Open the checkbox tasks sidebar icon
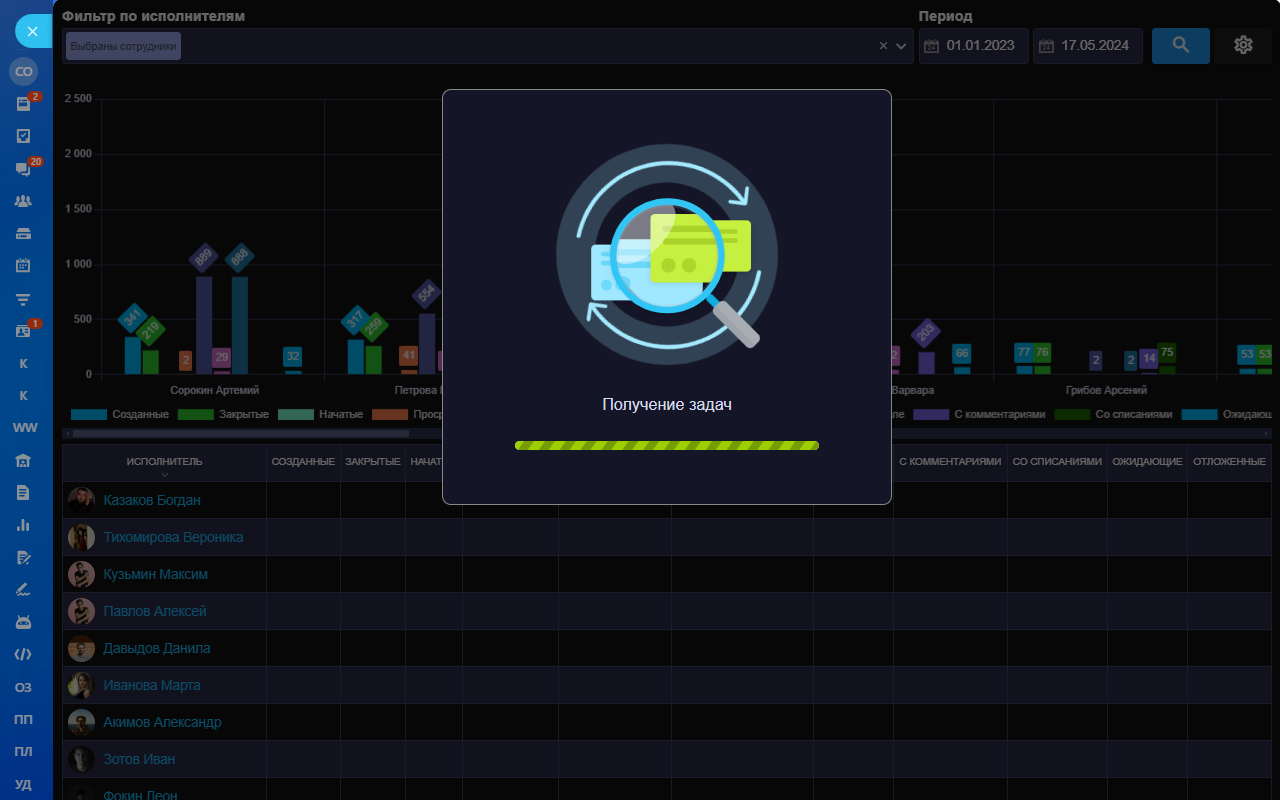The image size is (1280, 800). (x=23, y=136)
